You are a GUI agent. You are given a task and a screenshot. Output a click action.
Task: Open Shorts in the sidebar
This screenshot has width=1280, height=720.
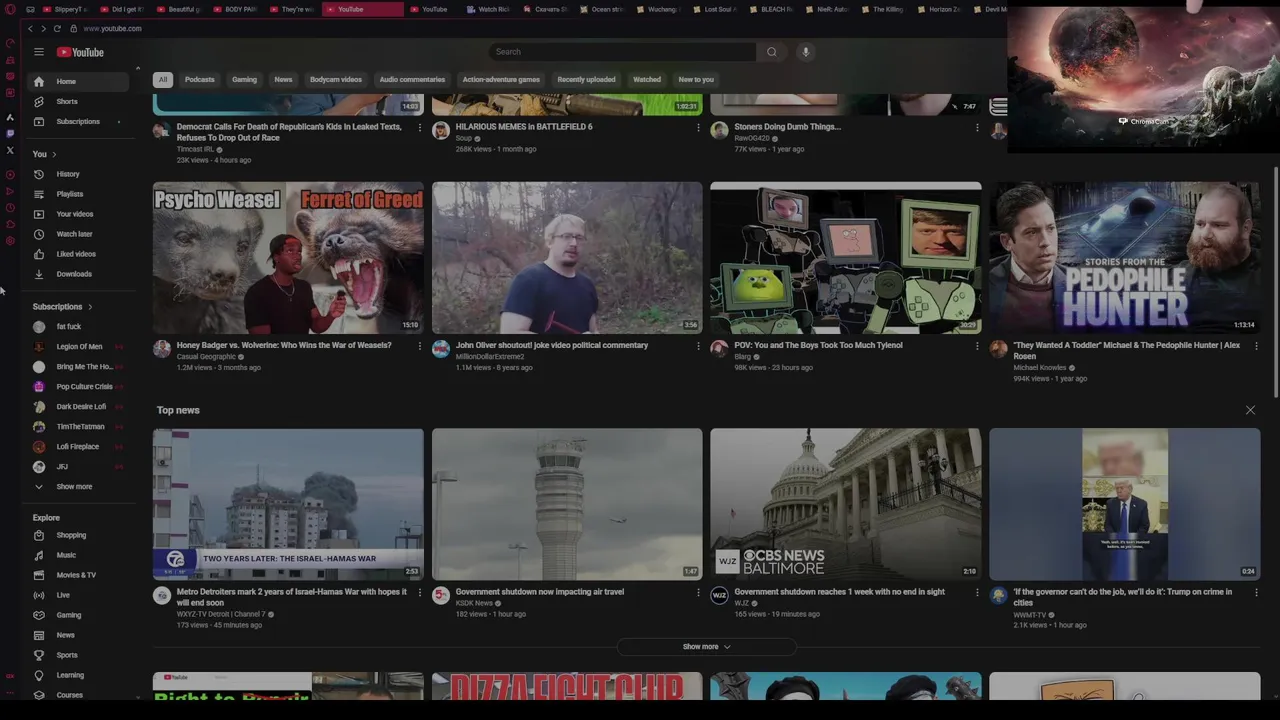(67, 102)
